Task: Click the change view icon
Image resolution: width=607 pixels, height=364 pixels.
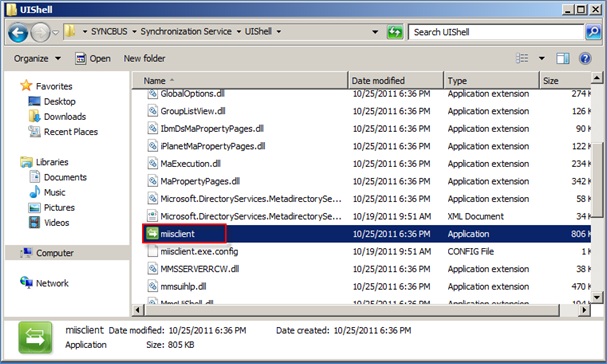Action: point(522,58)
